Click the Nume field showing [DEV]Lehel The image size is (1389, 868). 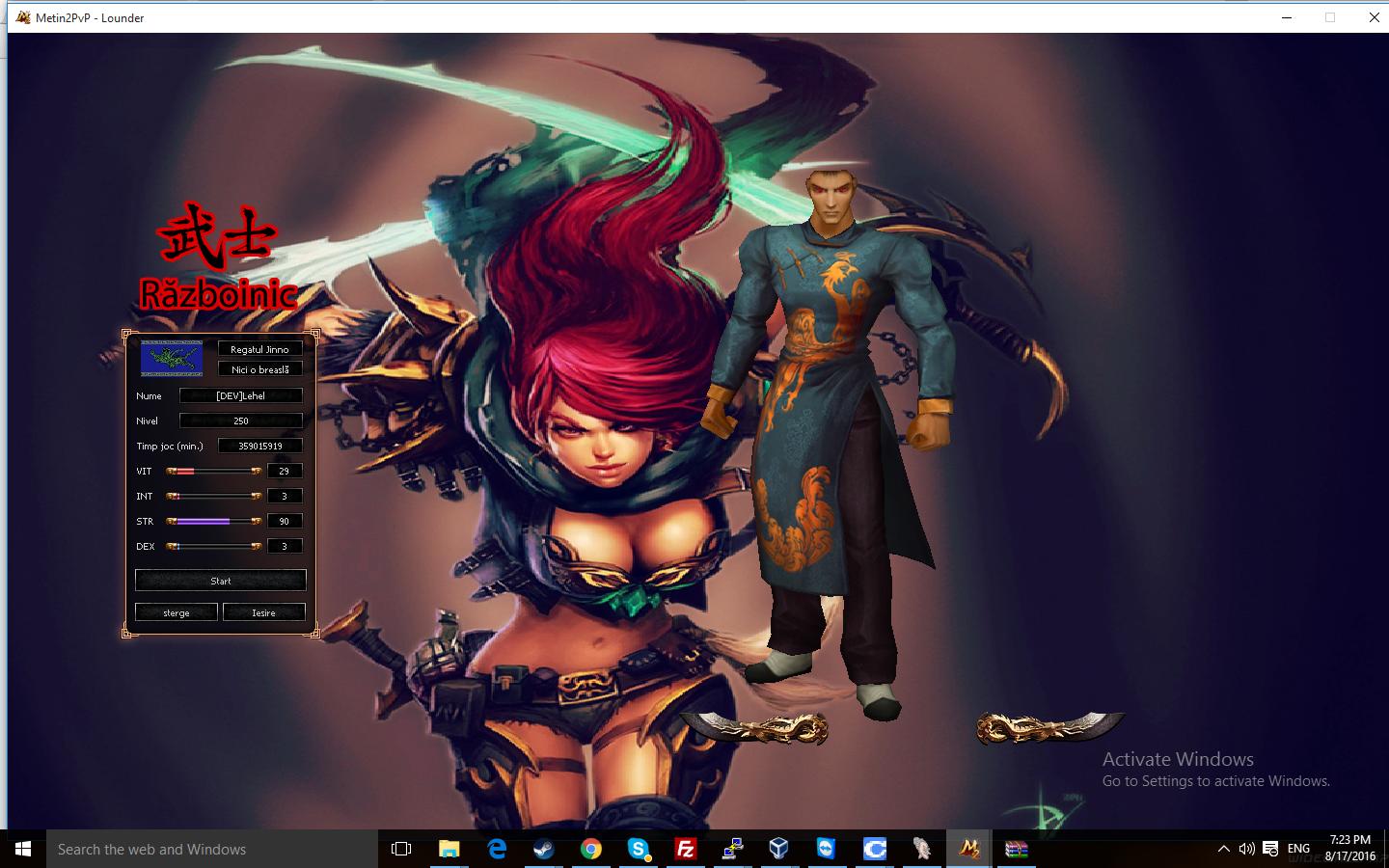click(241, 395)
